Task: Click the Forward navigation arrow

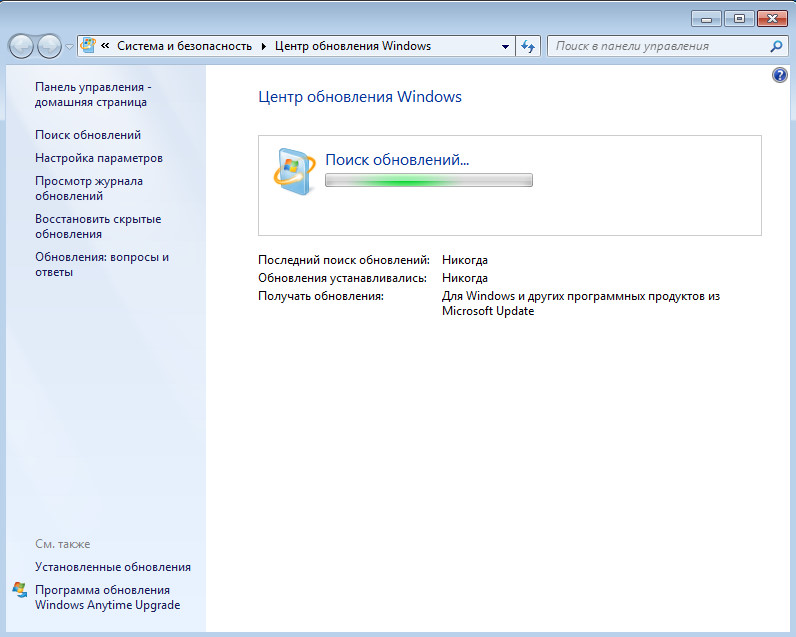Action: click(49, 47)
